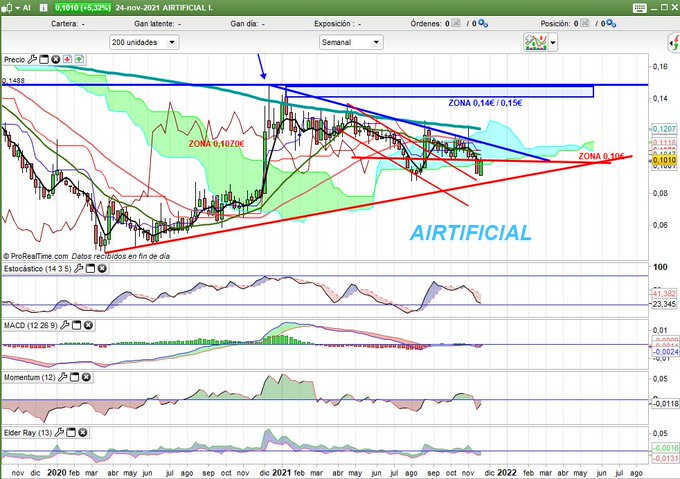Open the chart style candlestick icon
Viewport: 680px width, 479px height.
(x=7, y=8)
